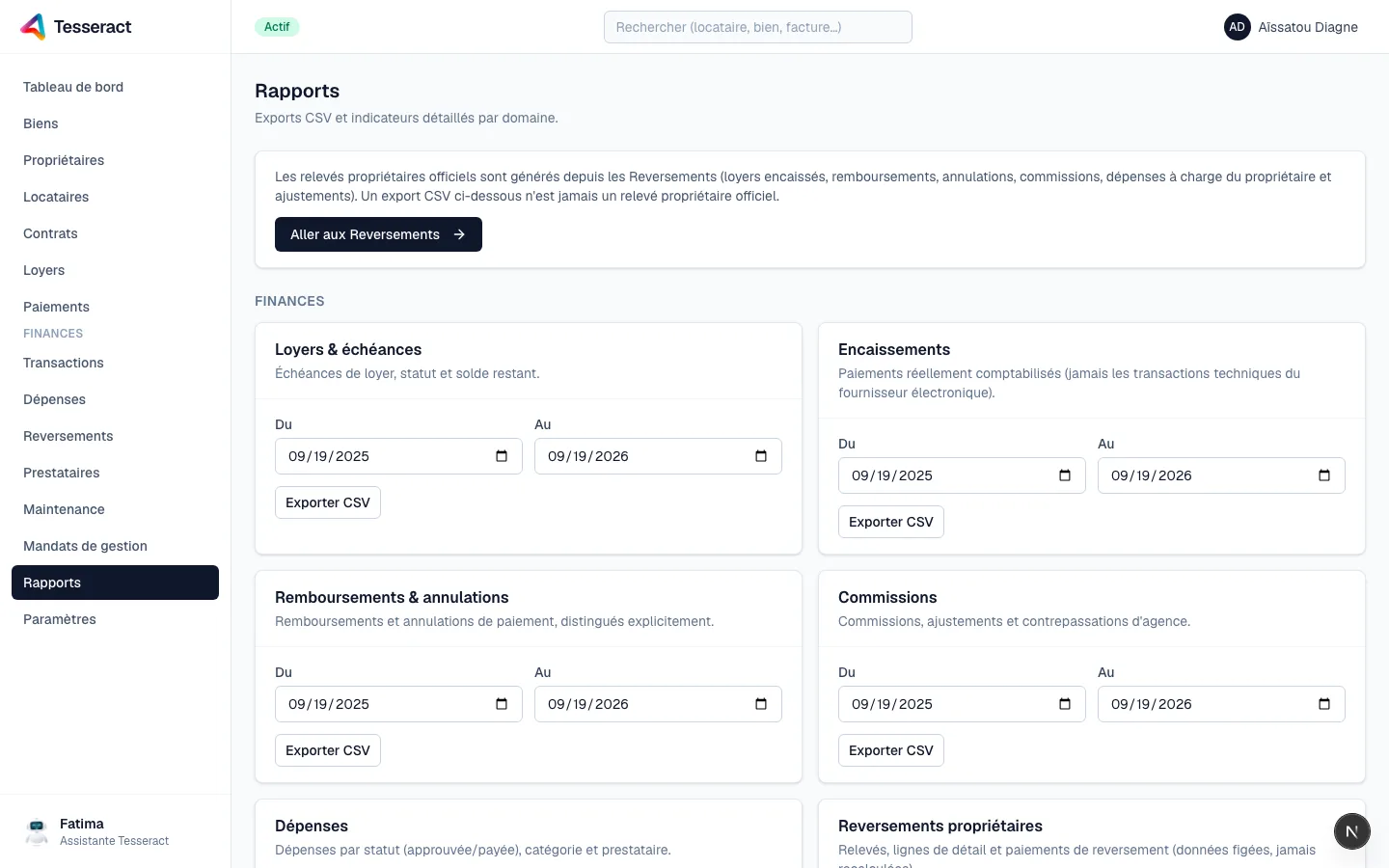
Task: Click Loyers & échéances Au date field
Action: coord(658,456)
